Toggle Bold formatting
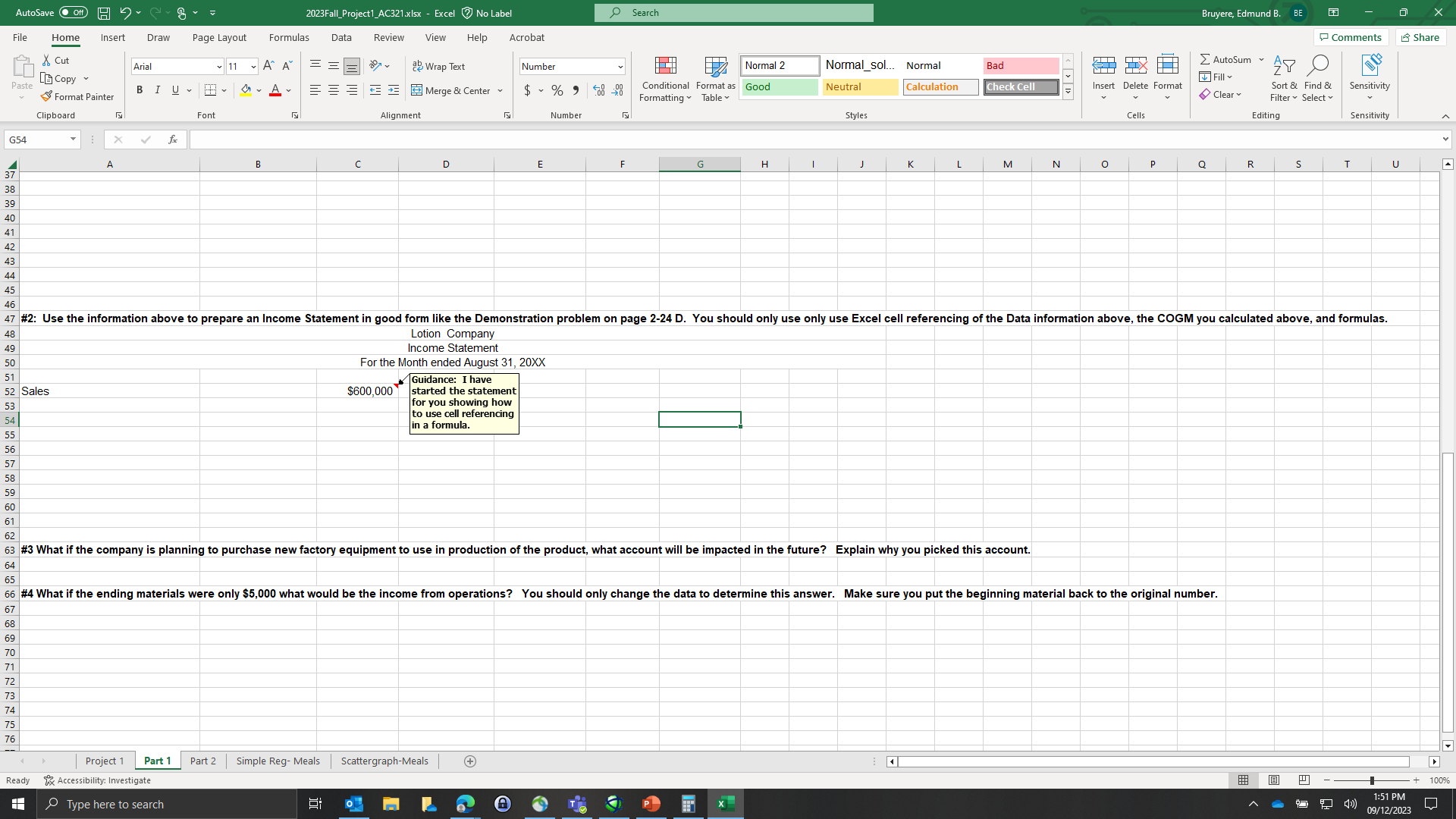 (x=140, y=90)
